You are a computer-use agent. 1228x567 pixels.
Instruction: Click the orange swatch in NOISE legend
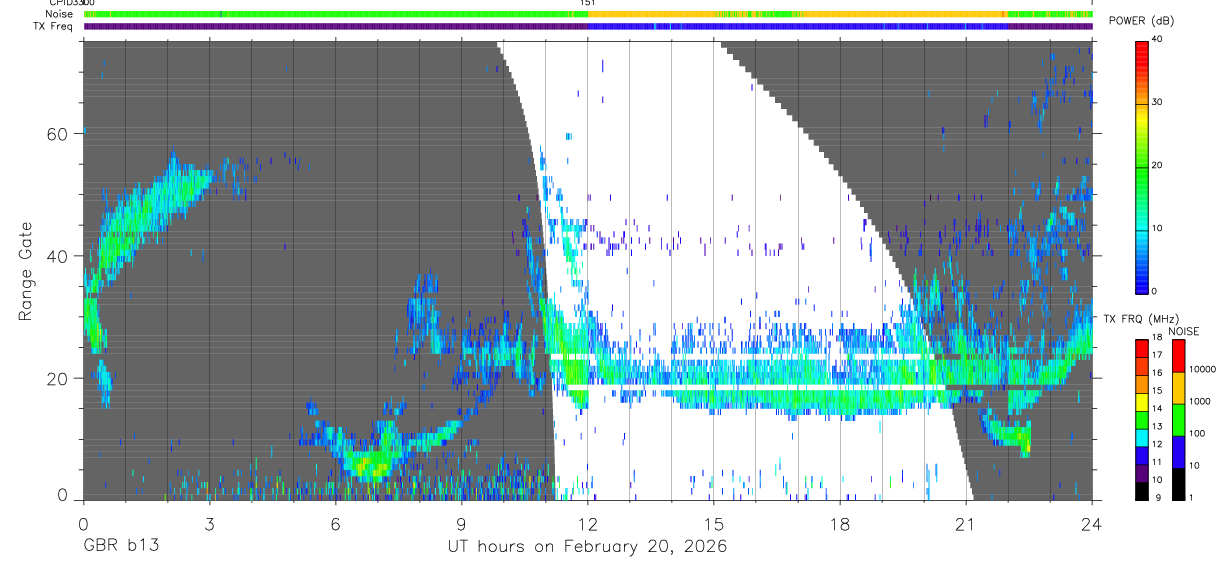(x=1179, y=387)
